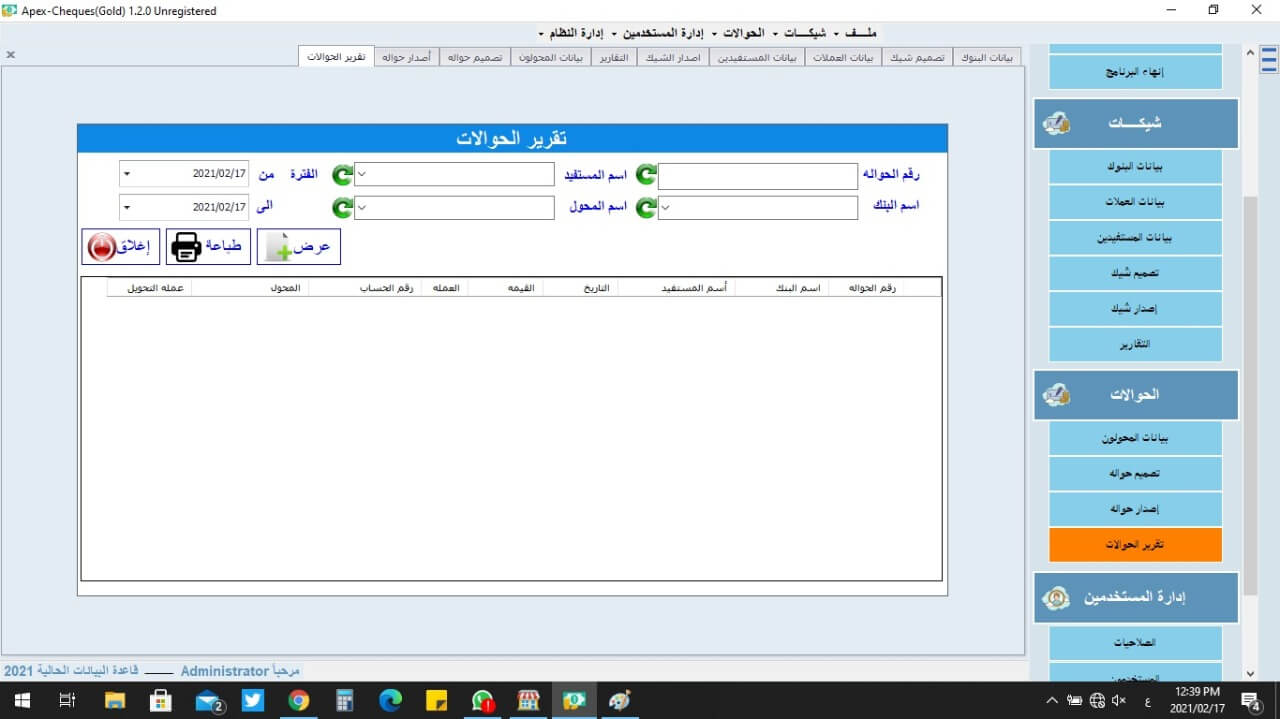The height and width of the screenshot is (719, 1280).
Task: Click the عرض display button
Action: point(299,247)
